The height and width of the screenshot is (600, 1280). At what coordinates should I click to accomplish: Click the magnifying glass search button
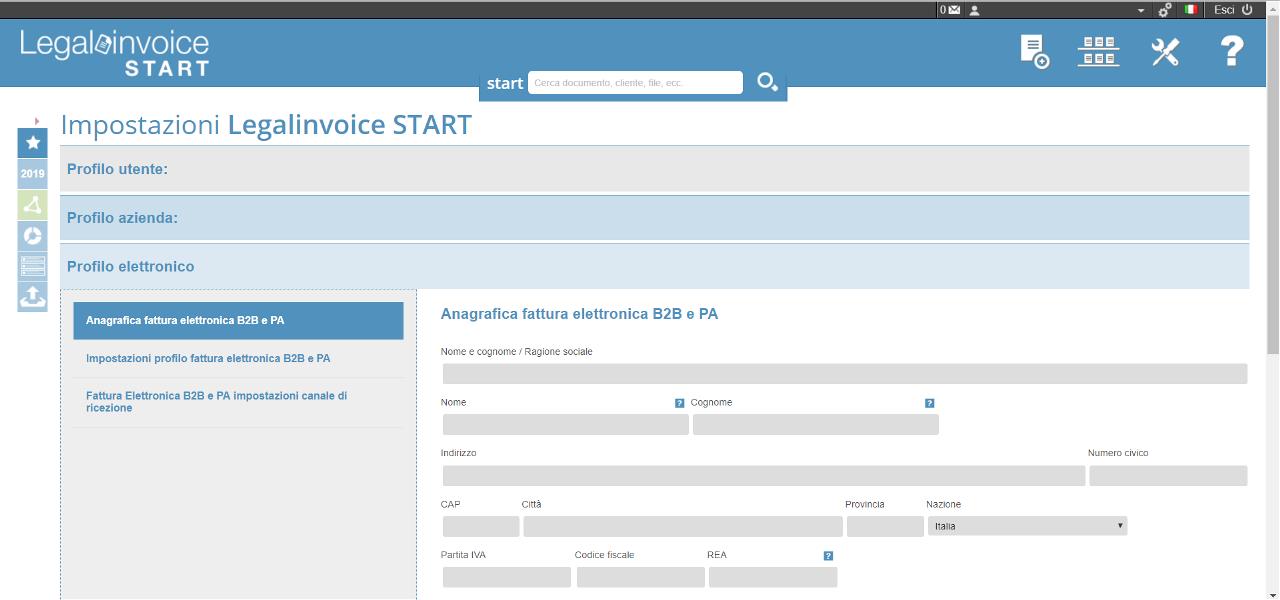(767, 83)
